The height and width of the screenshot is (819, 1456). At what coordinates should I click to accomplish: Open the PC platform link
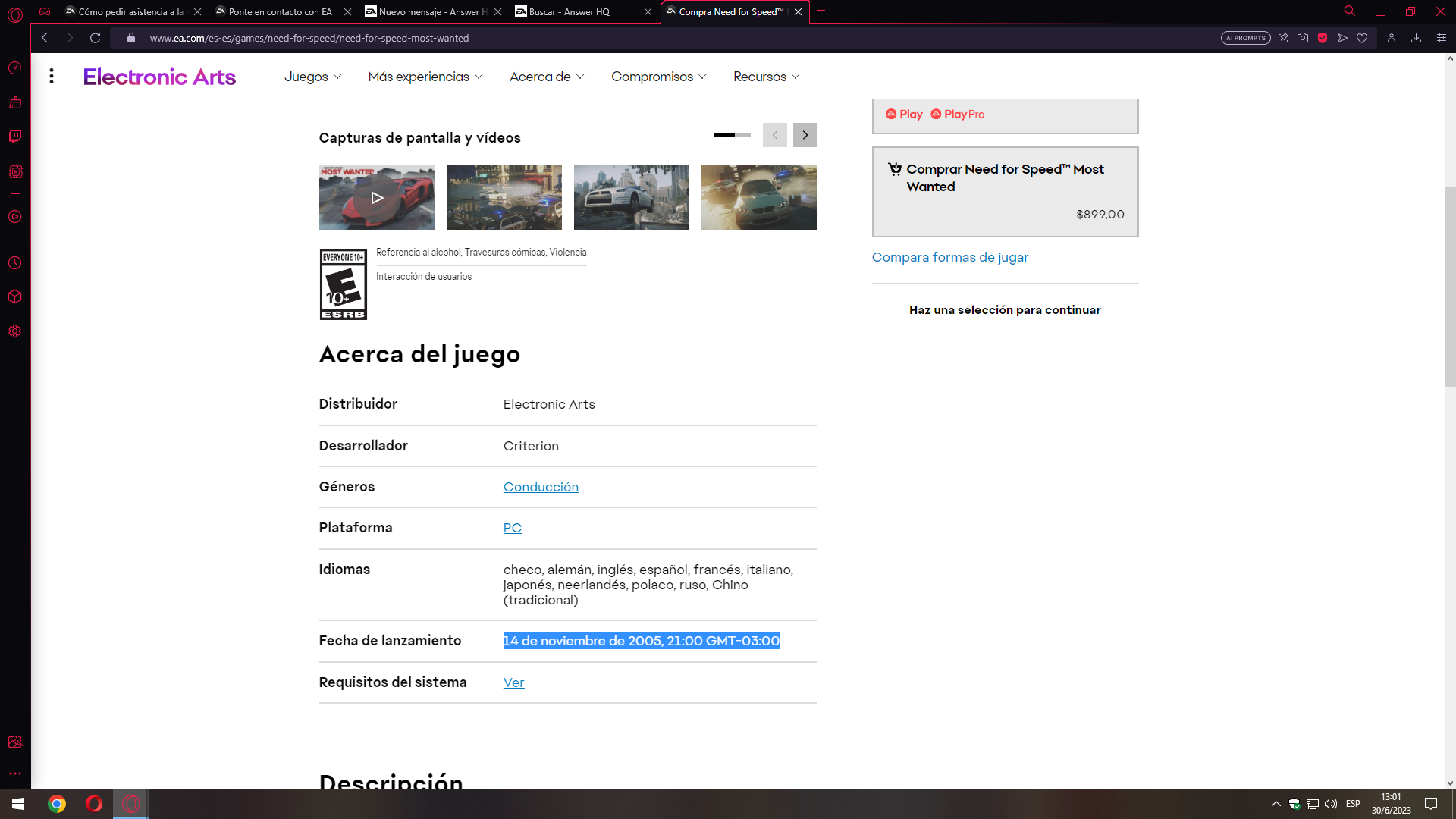tap(513, 528)
